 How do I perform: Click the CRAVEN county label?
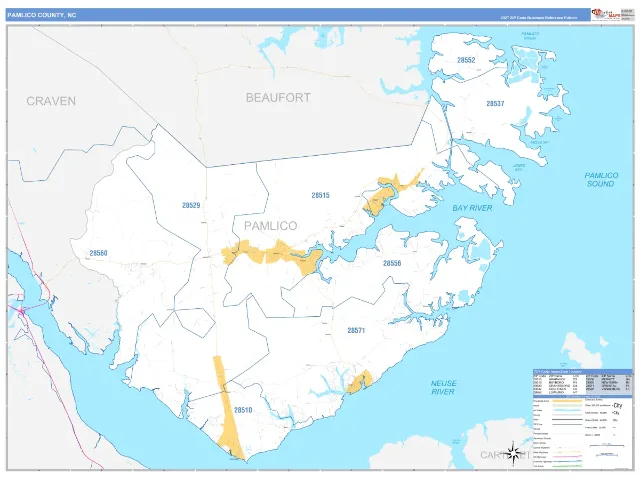51,101
